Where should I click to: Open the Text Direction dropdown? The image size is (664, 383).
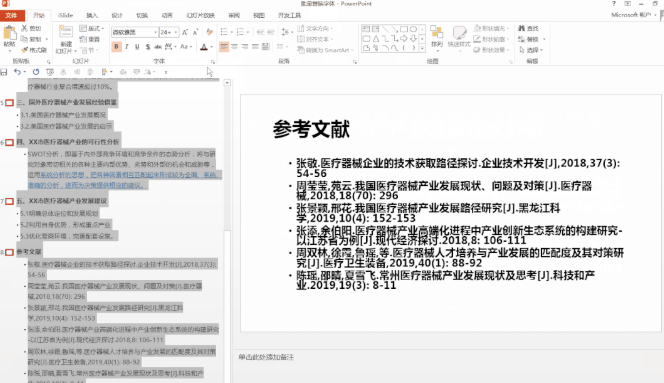(x=315, y=28)
